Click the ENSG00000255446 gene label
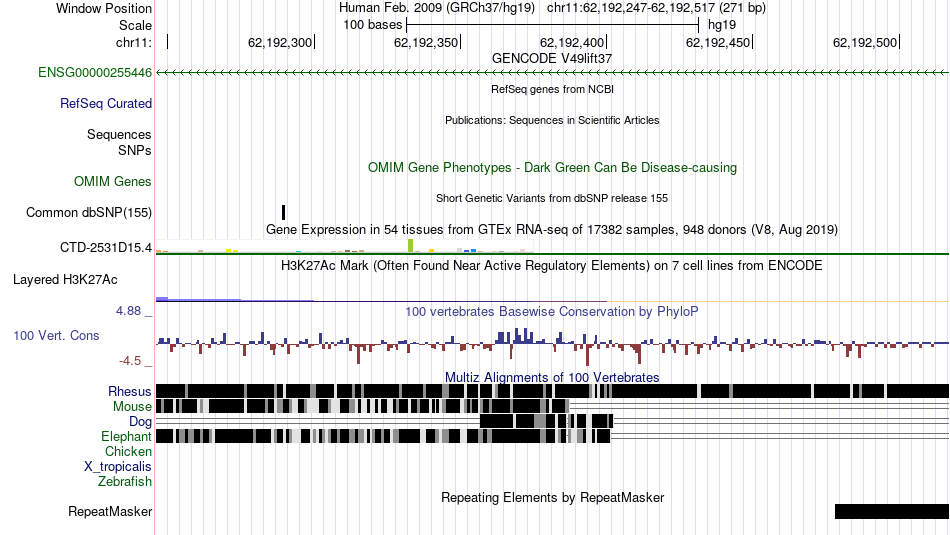 point(95,73)
